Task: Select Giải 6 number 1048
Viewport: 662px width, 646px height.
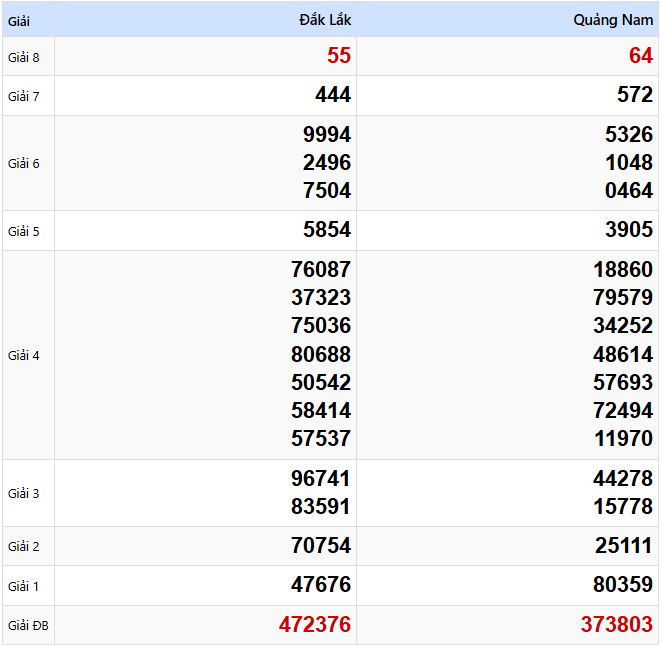Action: pos(629,163)
